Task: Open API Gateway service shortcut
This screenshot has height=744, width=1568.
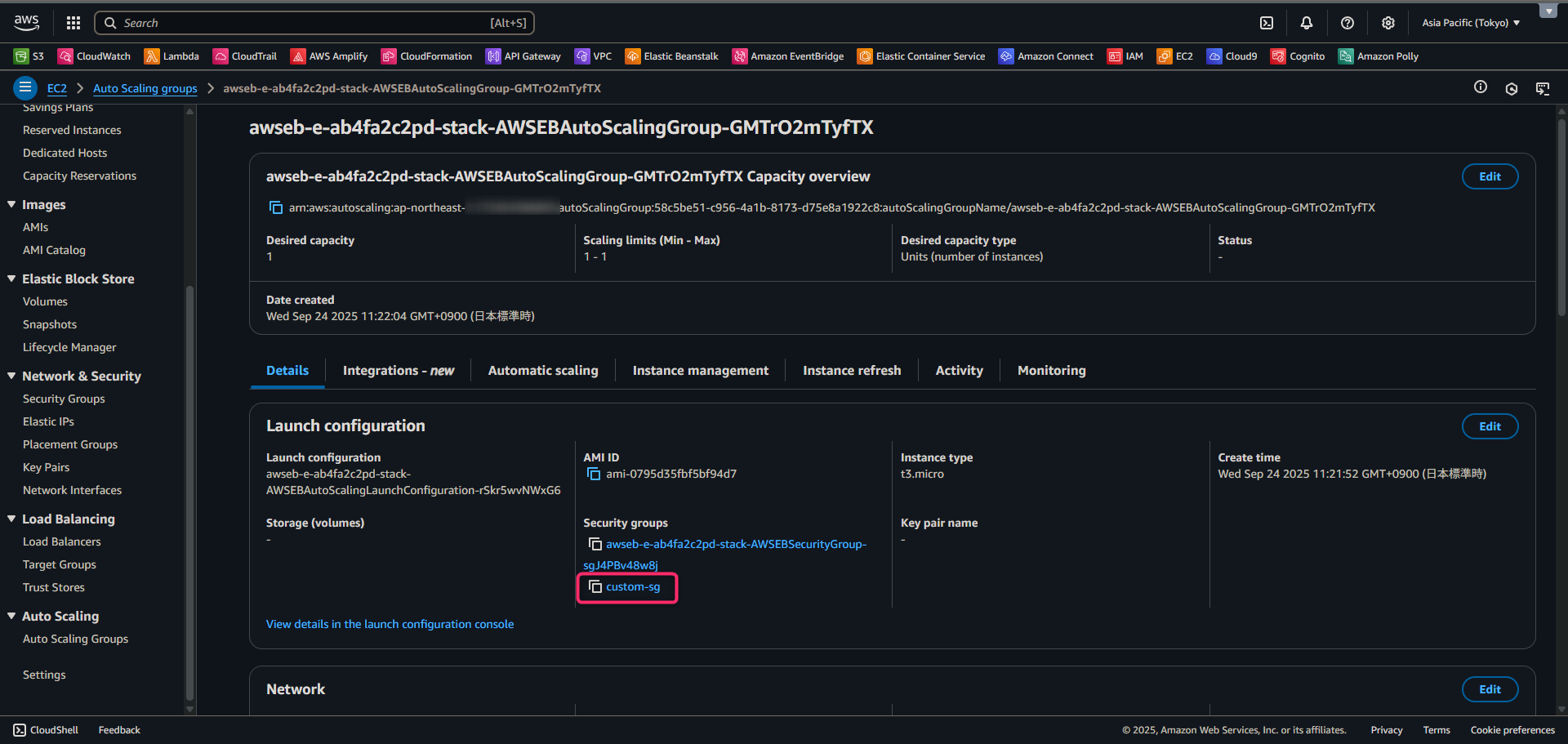Action: click(x=523, y=56)
